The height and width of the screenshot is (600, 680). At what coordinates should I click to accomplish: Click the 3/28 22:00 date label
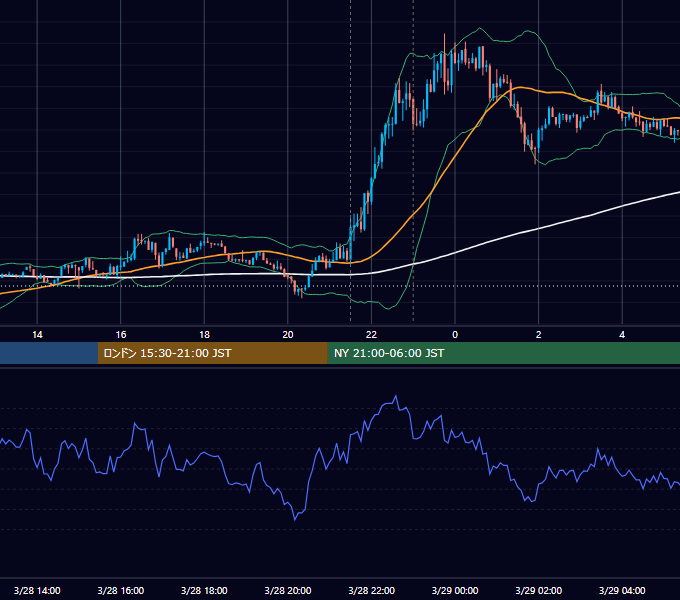click(372, 590)
